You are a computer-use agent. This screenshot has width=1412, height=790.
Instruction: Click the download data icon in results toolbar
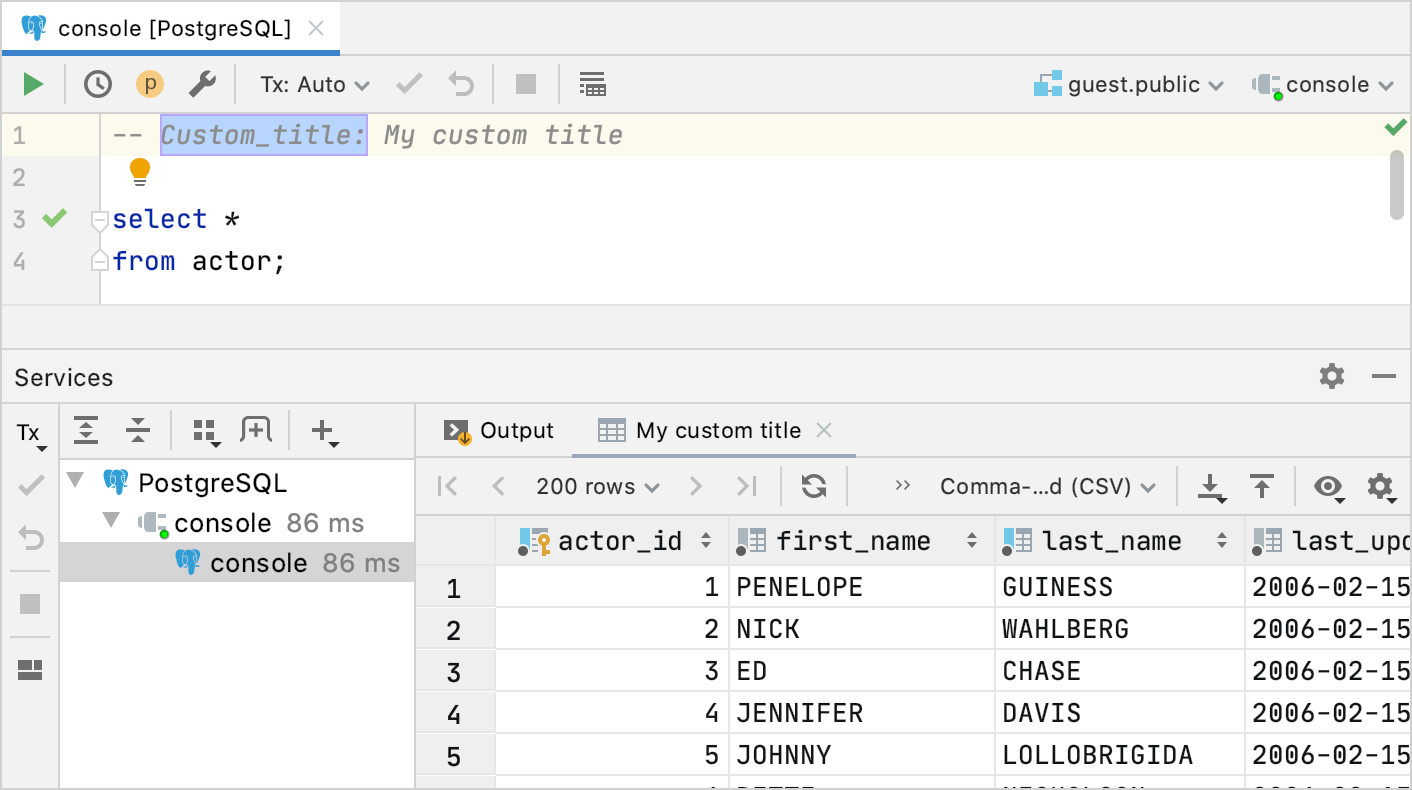coord(1211,486)
